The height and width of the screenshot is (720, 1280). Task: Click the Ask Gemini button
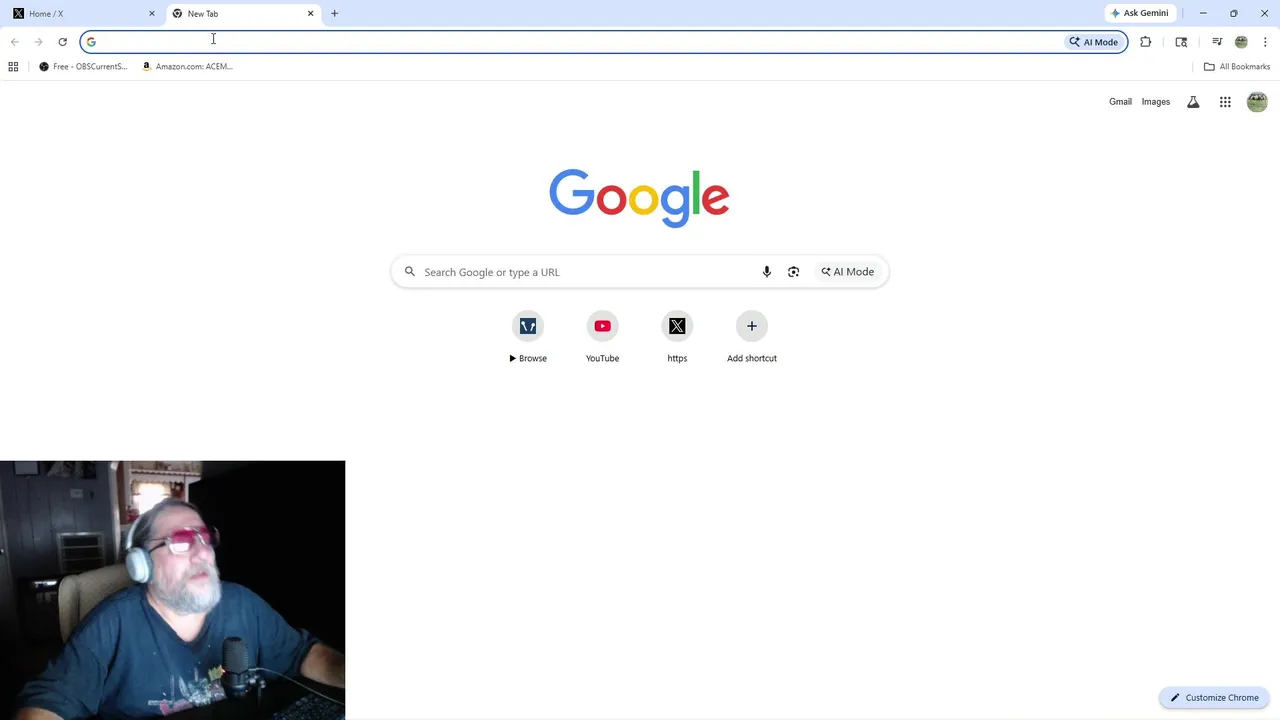point(1139,13)
